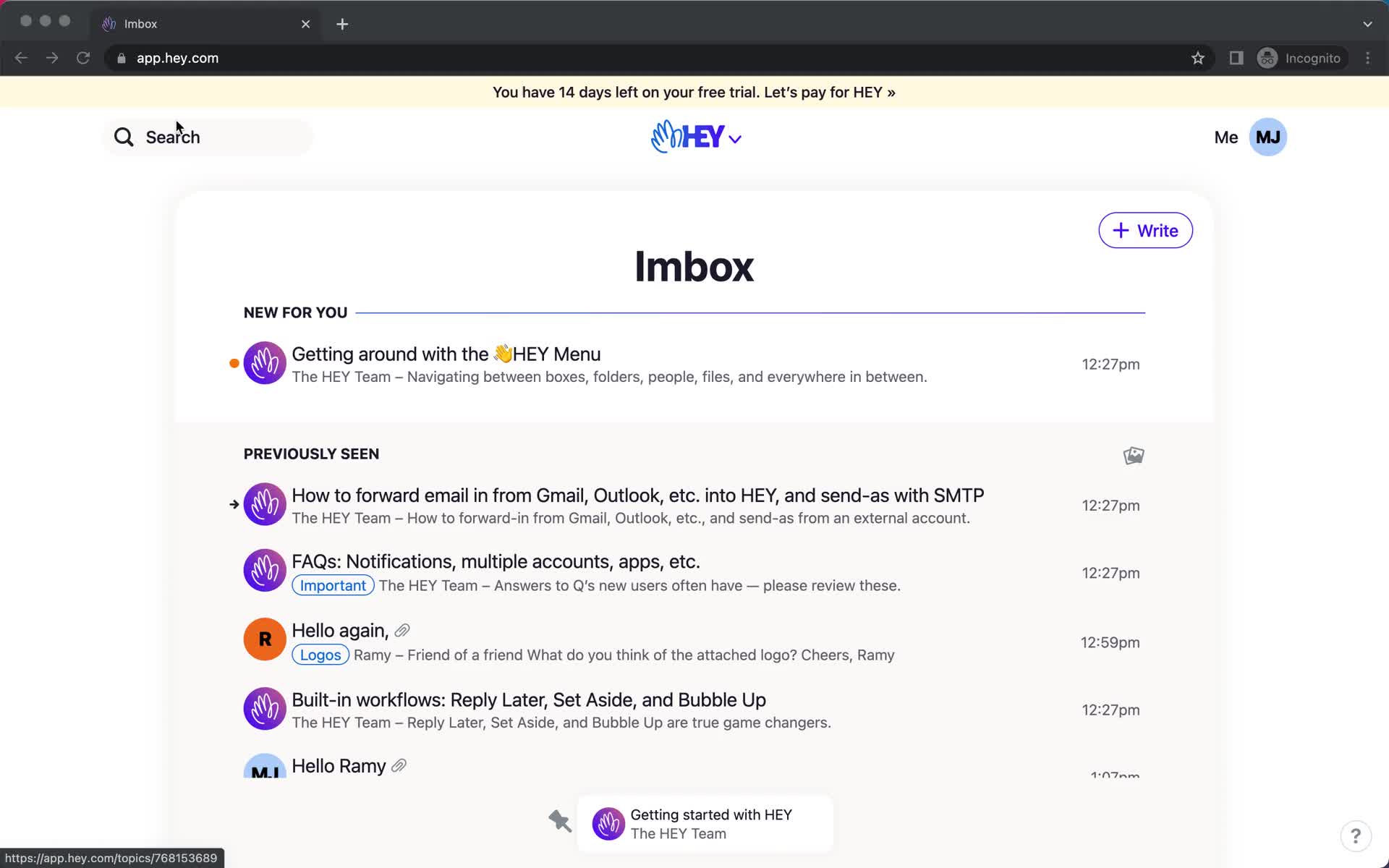
Task: Open the browser side panel icon
Action: tap(1236, 59)
